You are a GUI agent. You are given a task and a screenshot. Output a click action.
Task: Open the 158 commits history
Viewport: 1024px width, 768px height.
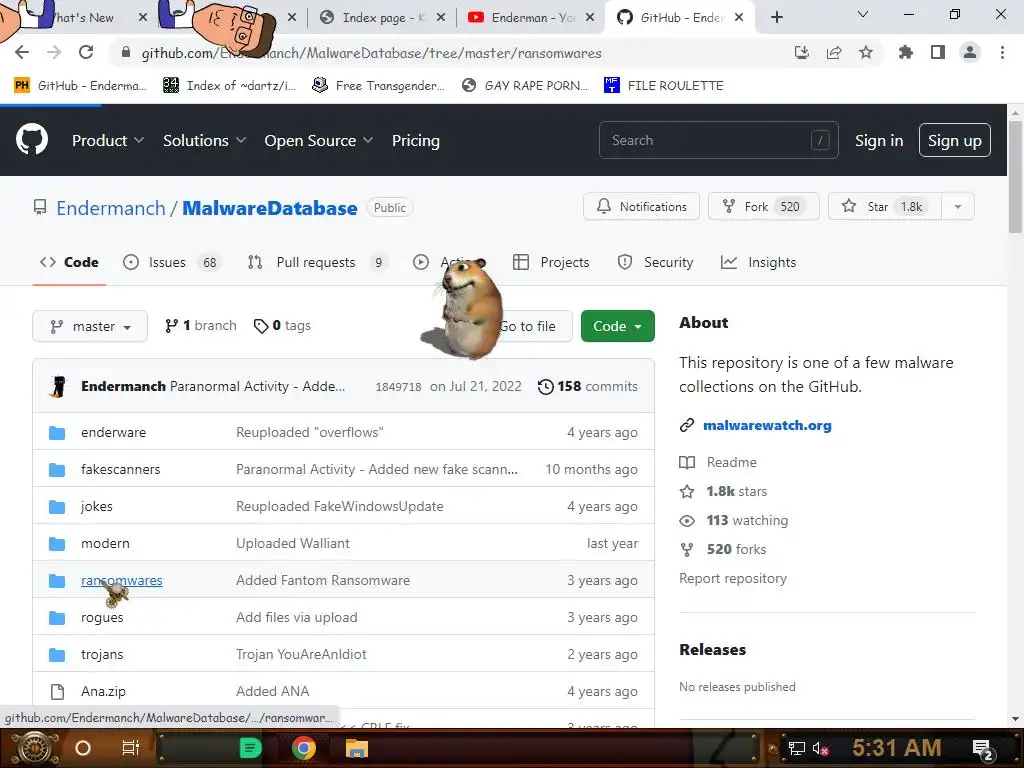(588, 386)
